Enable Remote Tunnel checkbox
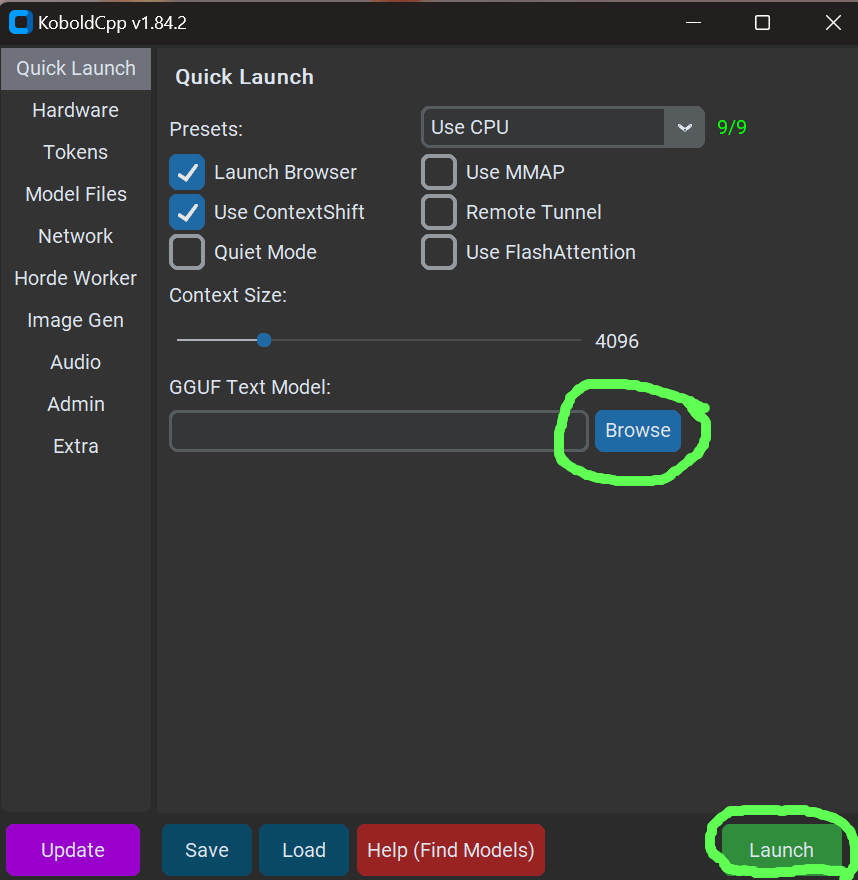 (x=439, y=212)
